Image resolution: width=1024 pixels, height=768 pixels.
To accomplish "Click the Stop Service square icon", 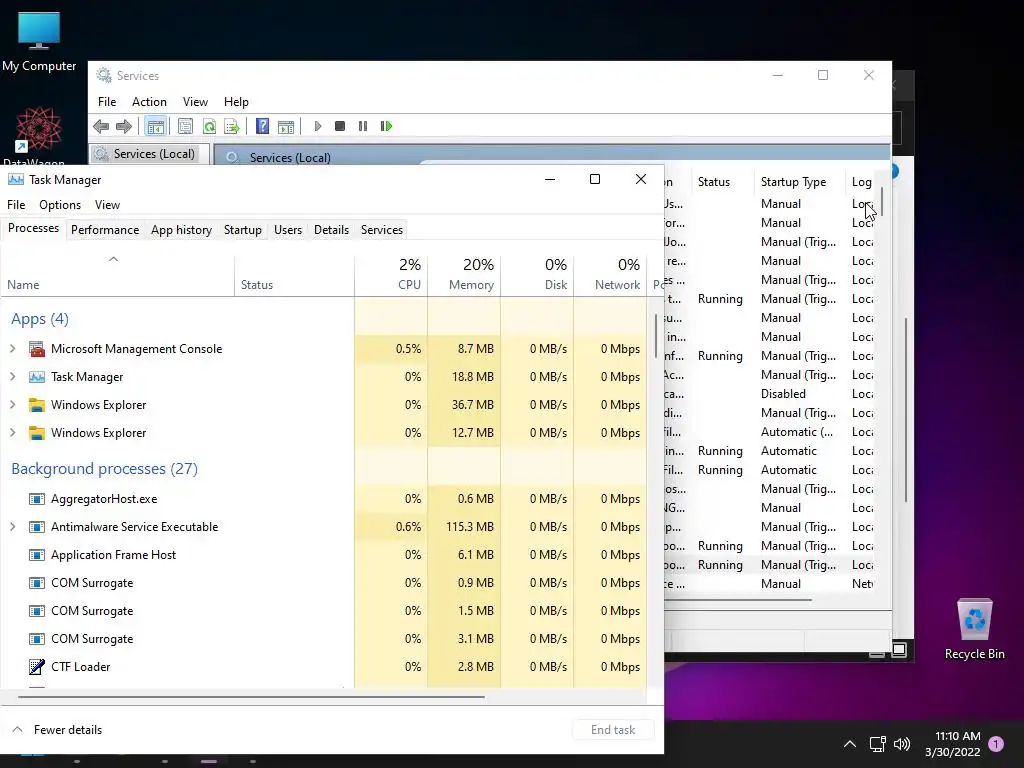I will coord(340,126).
